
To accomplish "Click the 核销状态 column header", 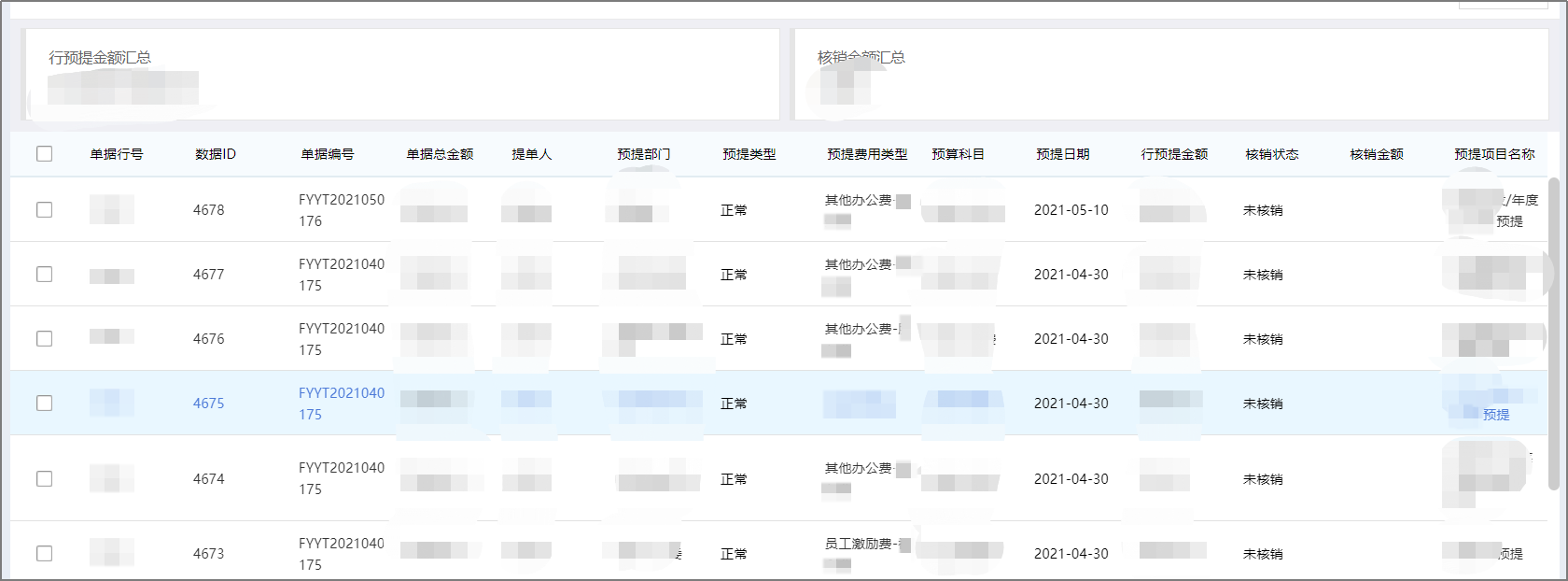I will click(x=1272, y=154).
